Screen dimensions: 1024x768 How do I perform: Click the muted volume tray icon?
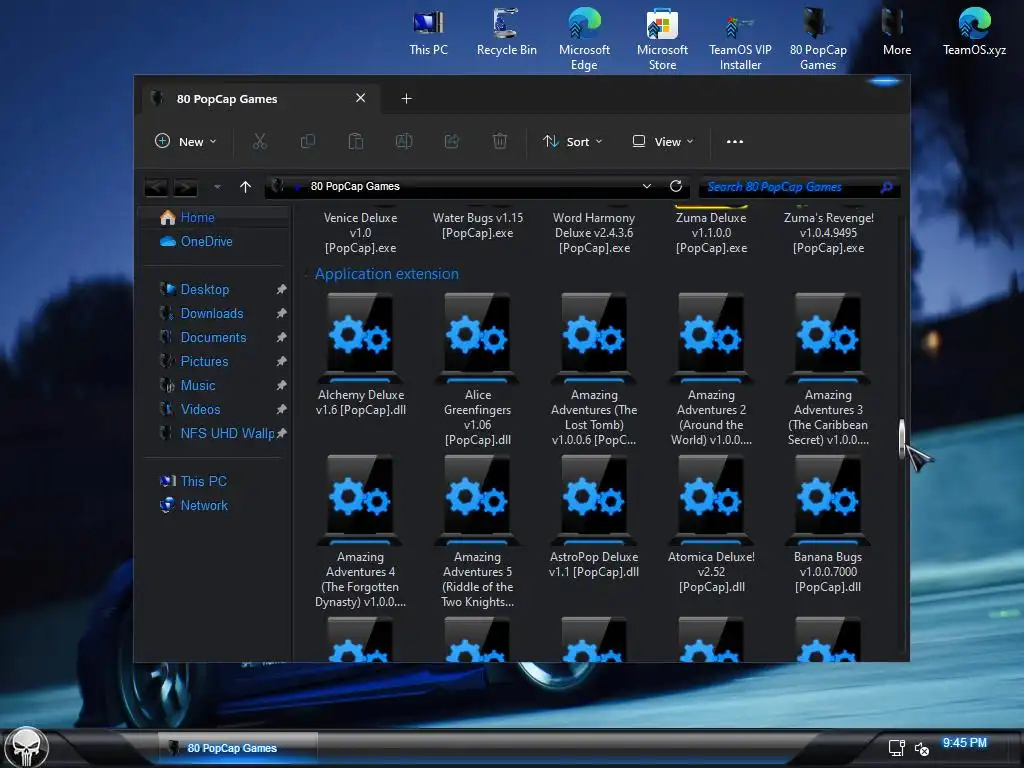pyautogui.click(x=921, y=749)
